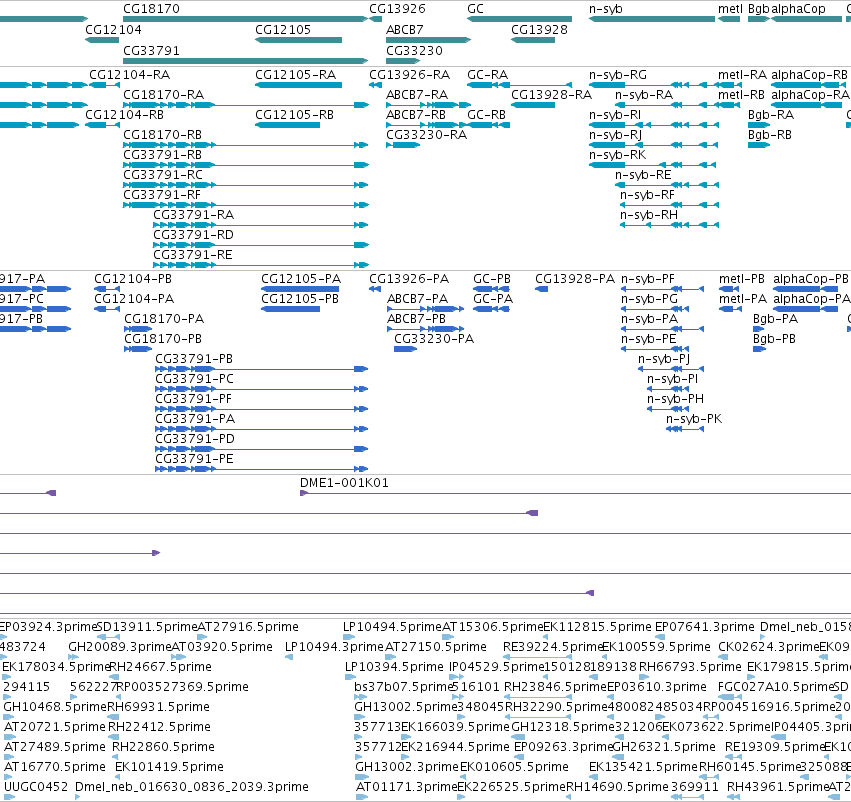The height and width of the screenshot is (802, 851).
Task: Click the CG12105-RA transcript label
Action: [x=296, y=74]
